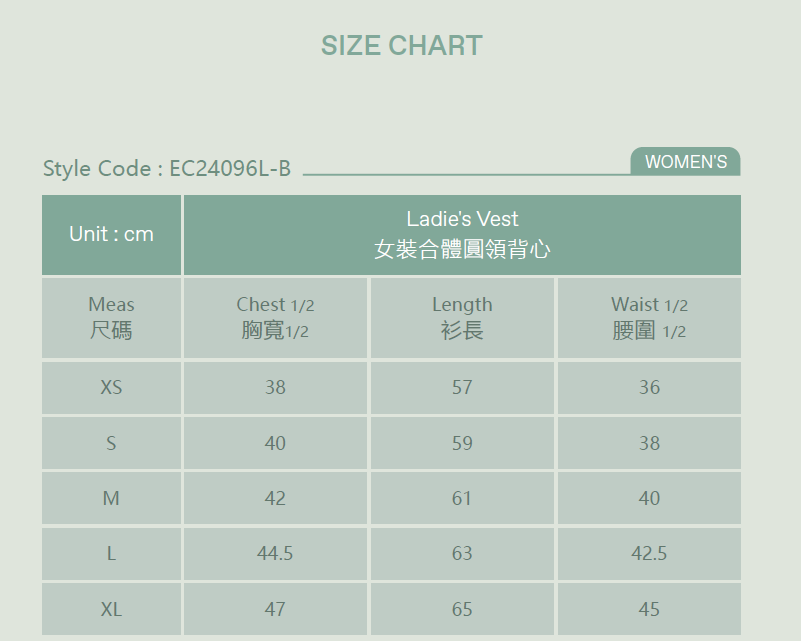Select the WOMEN'S tab label
801x641 pixels.
pyautogui.click(x=686, y=162)
